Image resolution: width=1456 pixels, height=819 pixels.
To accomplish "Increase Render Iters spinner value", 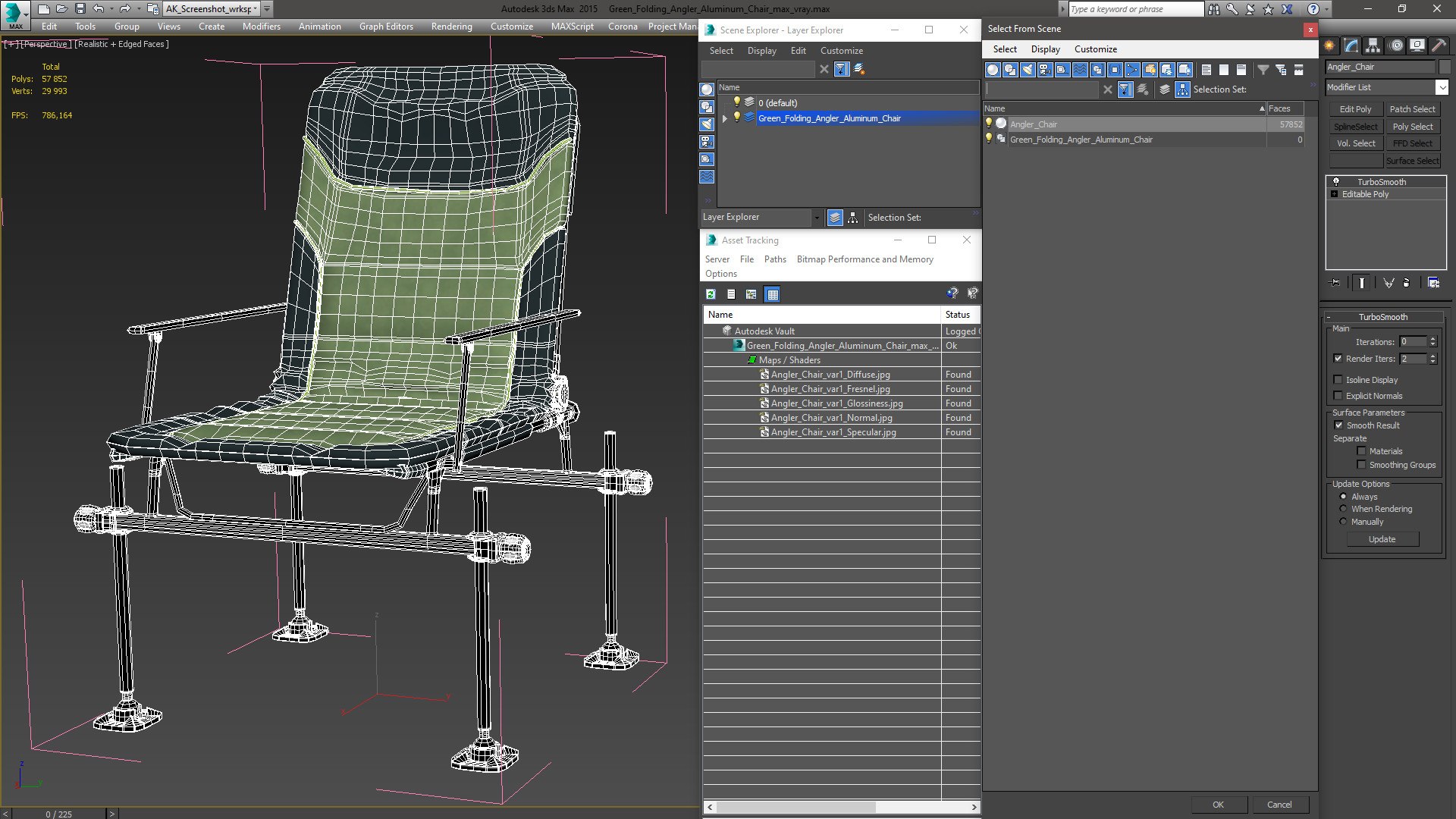I will tap(1432, 356).
